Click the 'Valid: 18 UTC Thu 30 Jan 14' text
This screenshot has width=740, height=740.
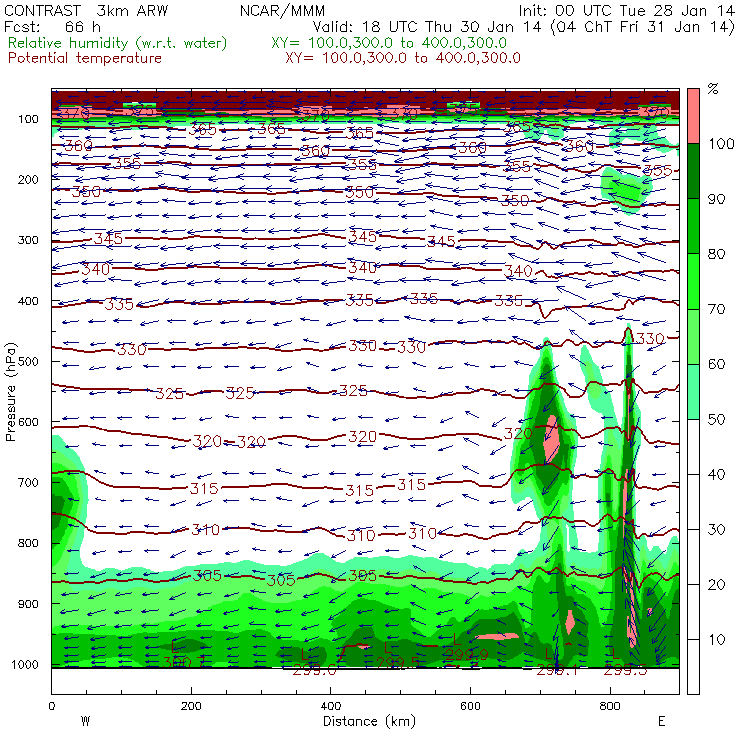coord(427,26)
